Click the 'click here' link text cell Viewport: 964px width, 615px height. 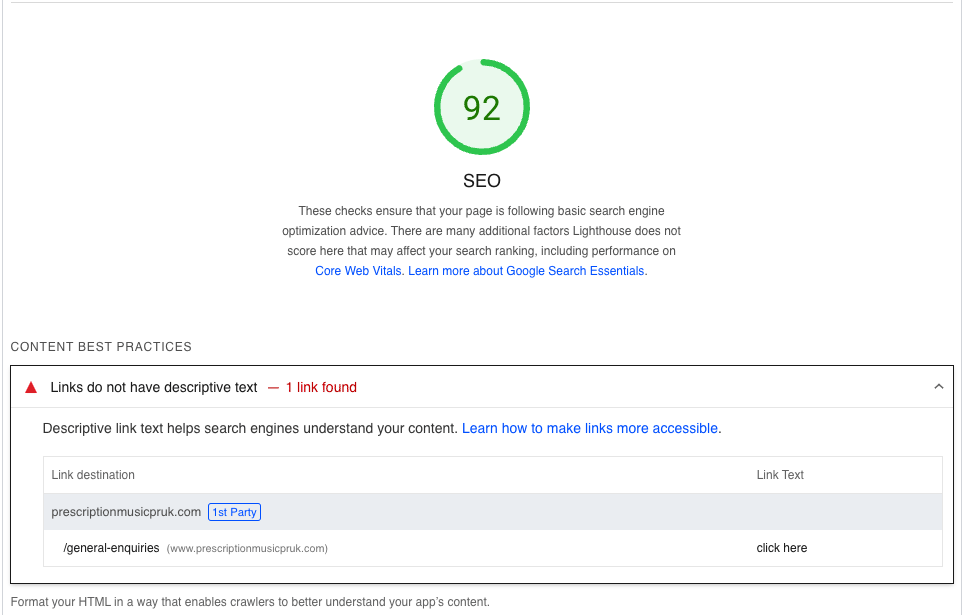click(781, 548)
